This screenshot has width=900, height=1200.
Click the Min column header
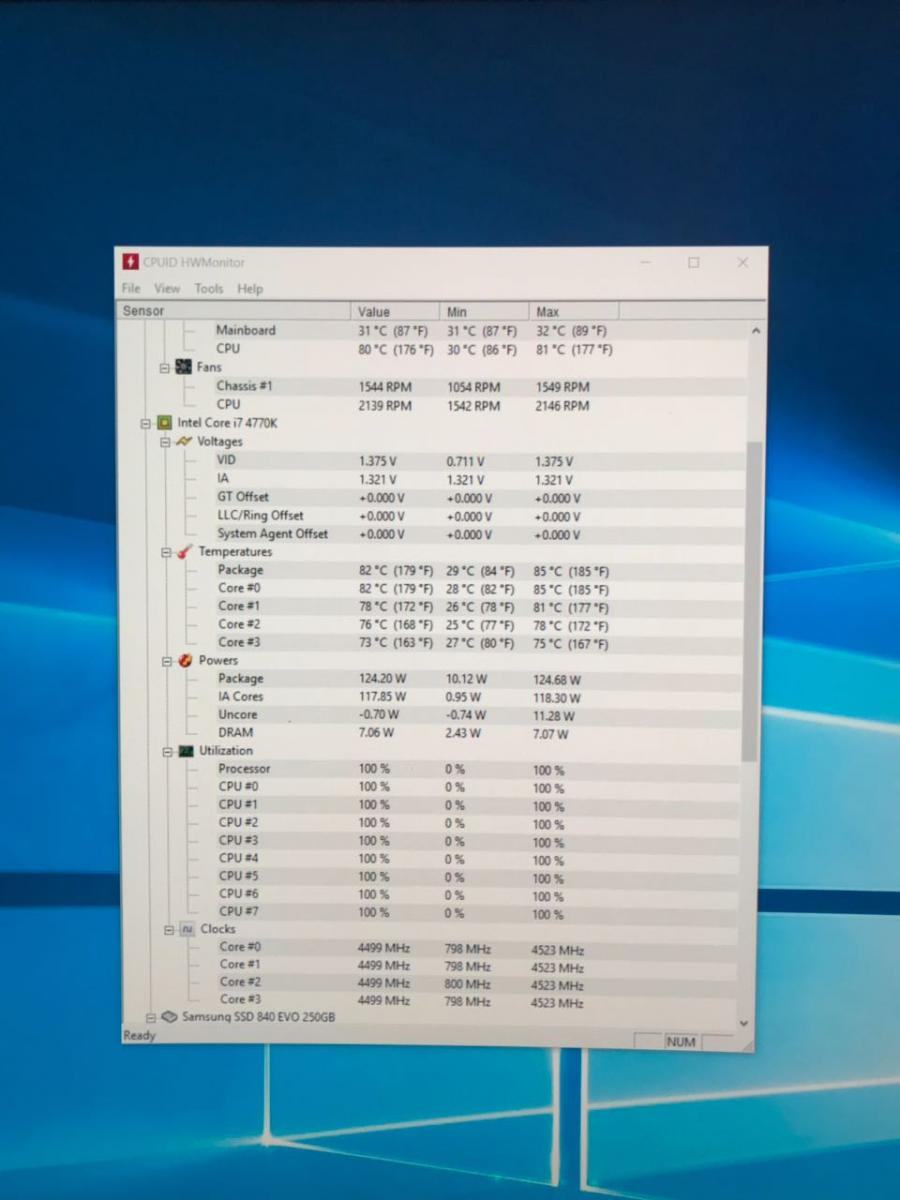(485, 312)
